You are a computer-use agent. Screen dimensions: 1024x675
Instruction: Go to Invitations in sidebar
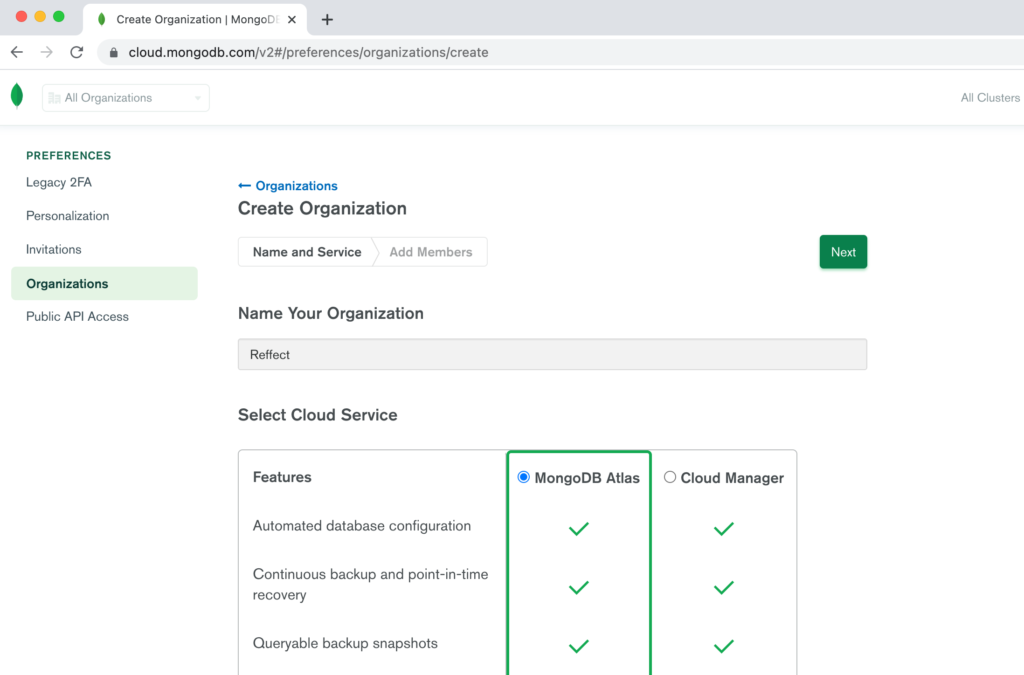54,249
